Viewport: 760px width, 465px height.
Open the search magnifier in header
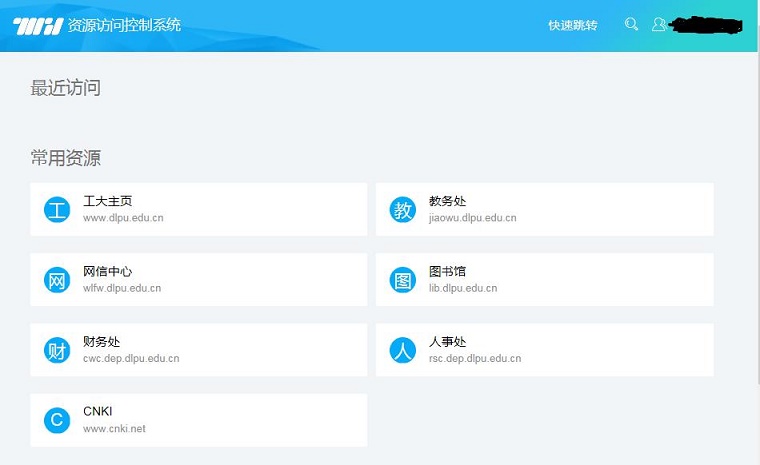point(631,24)
